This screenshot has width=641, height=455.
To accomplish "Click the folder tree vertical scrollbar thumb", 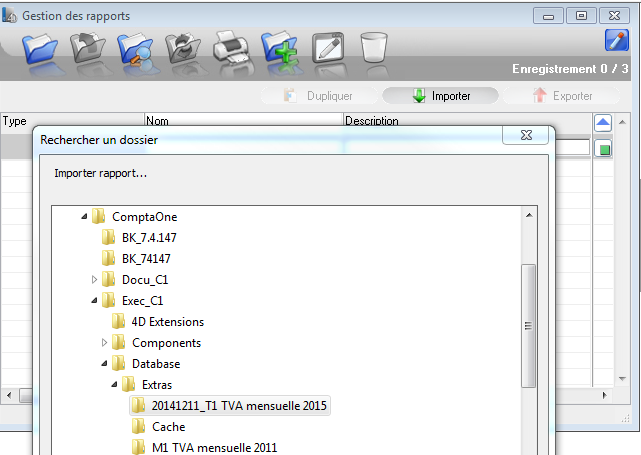I will point(529,326).
